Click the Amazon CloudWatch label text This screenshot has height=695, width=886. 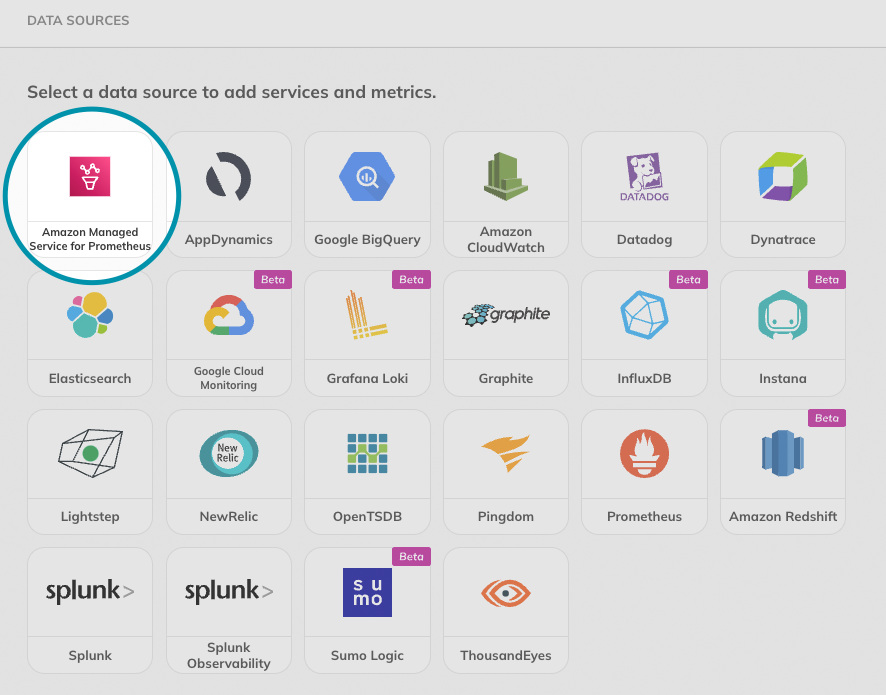506,240
